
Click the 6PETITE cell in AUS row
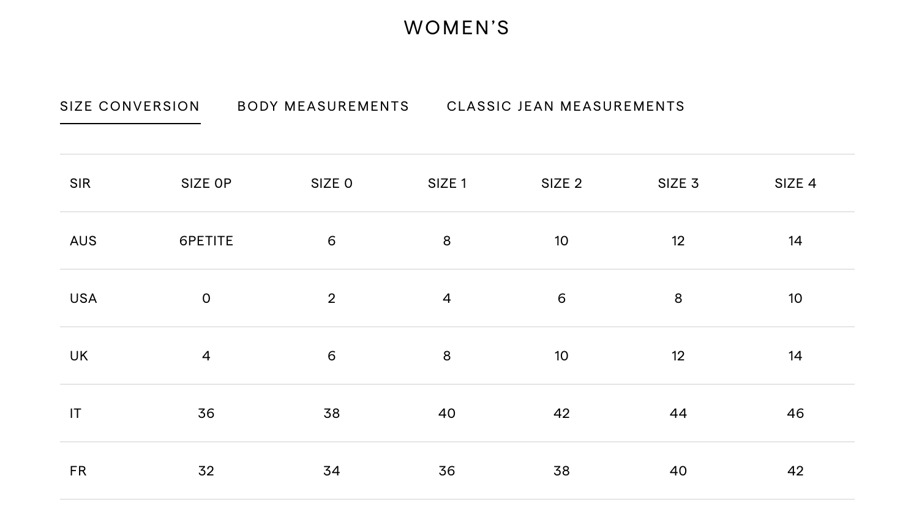tap(206, 241)
